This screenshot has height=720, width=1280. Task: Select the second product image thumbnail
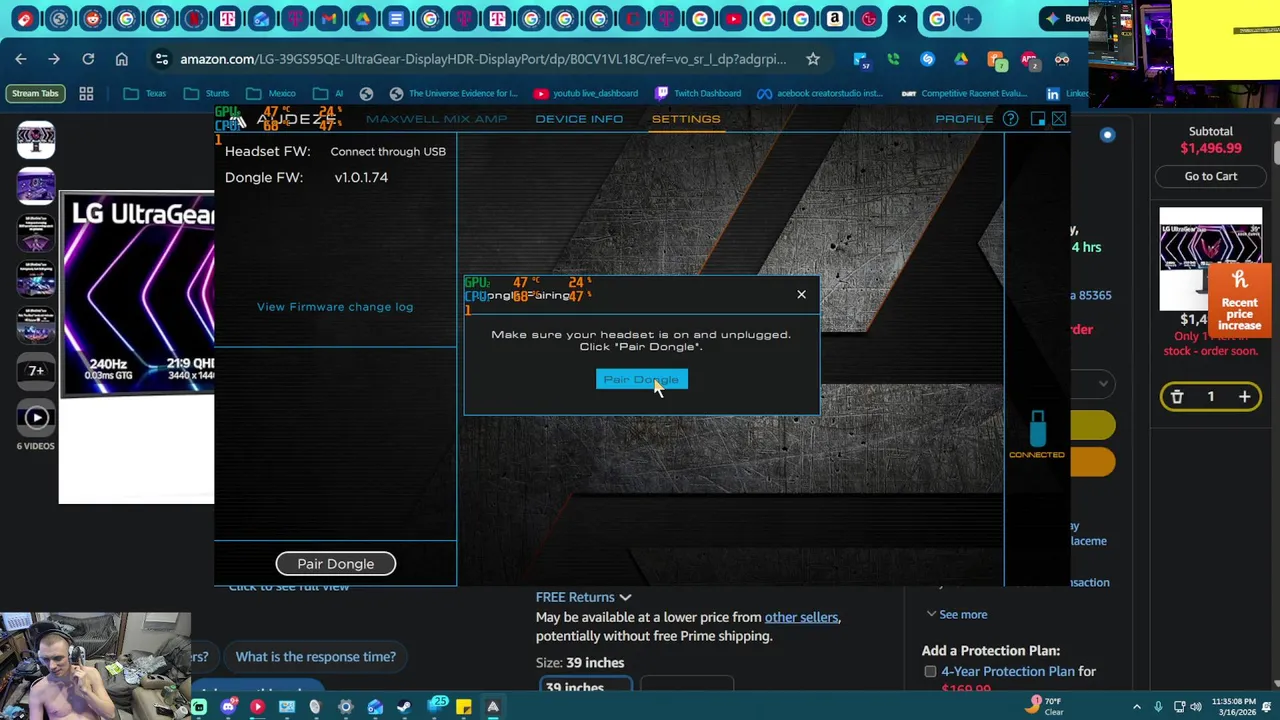[36, 187]
